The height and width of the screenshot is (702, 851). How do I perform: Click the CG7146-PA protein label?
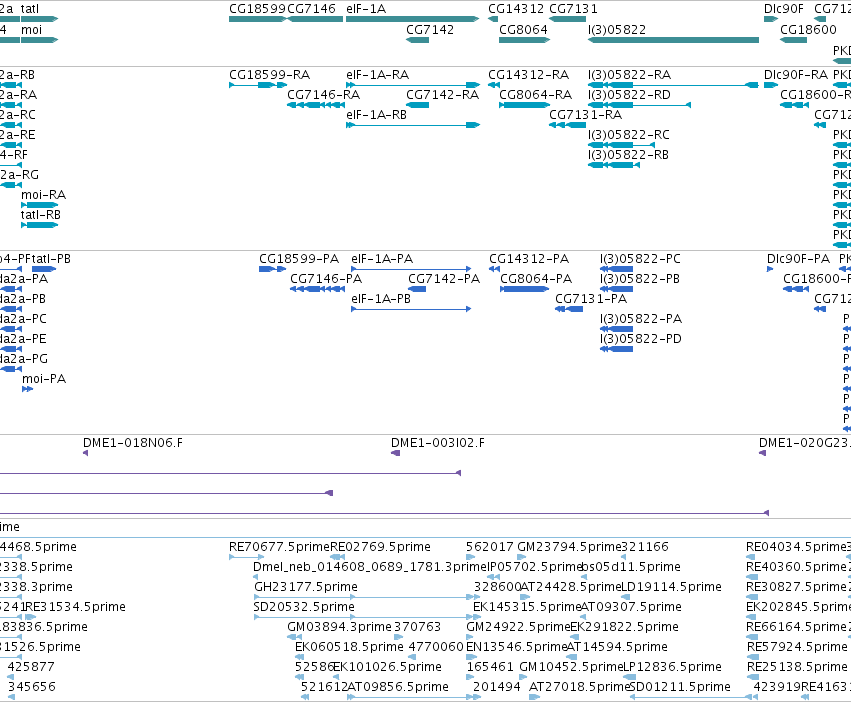[326, 279]
